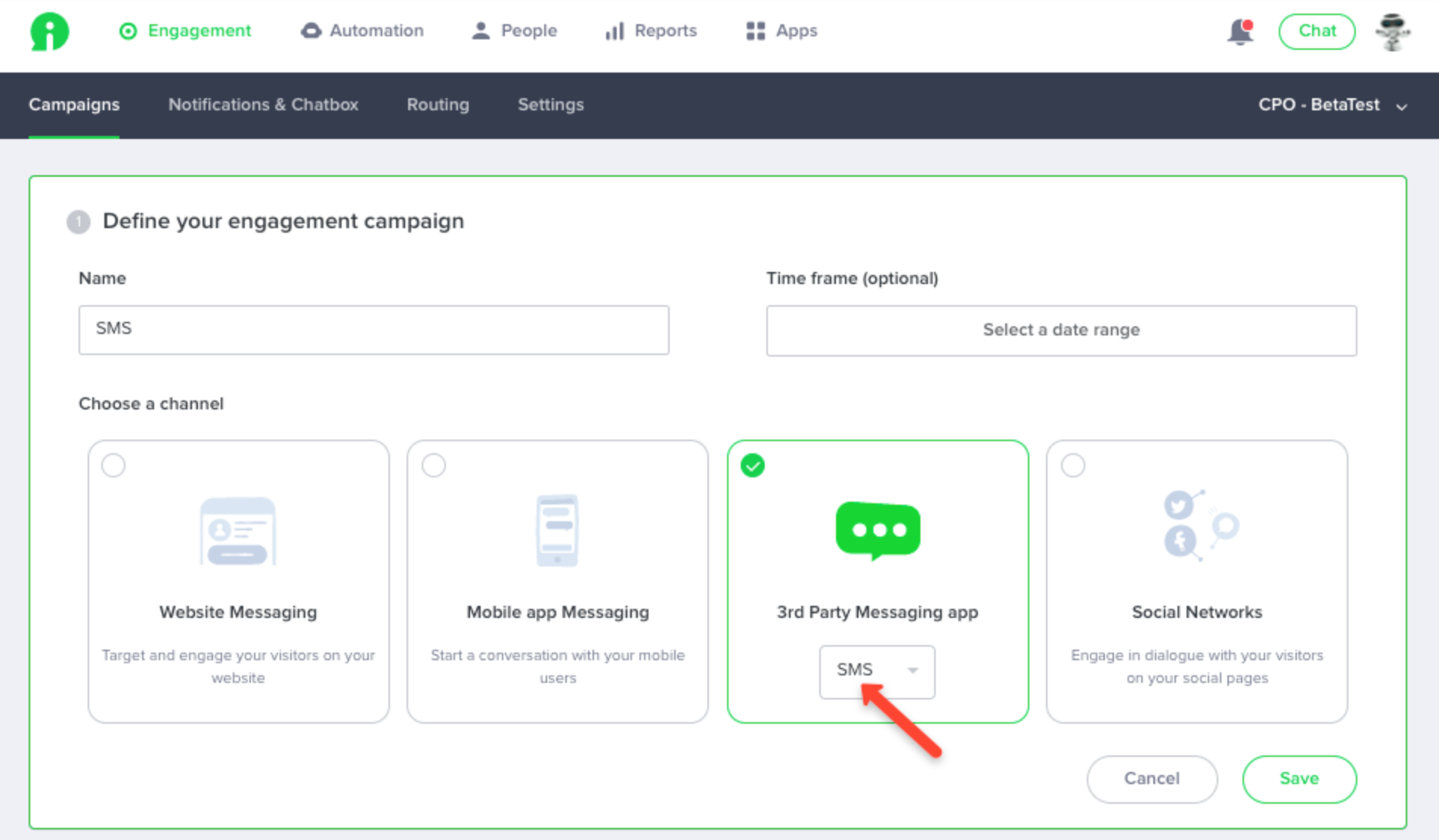This screenshot has width=1439, height=840.
Task: Click 'Start a conversation with your mobile users' text
Action: coord(558,666)
